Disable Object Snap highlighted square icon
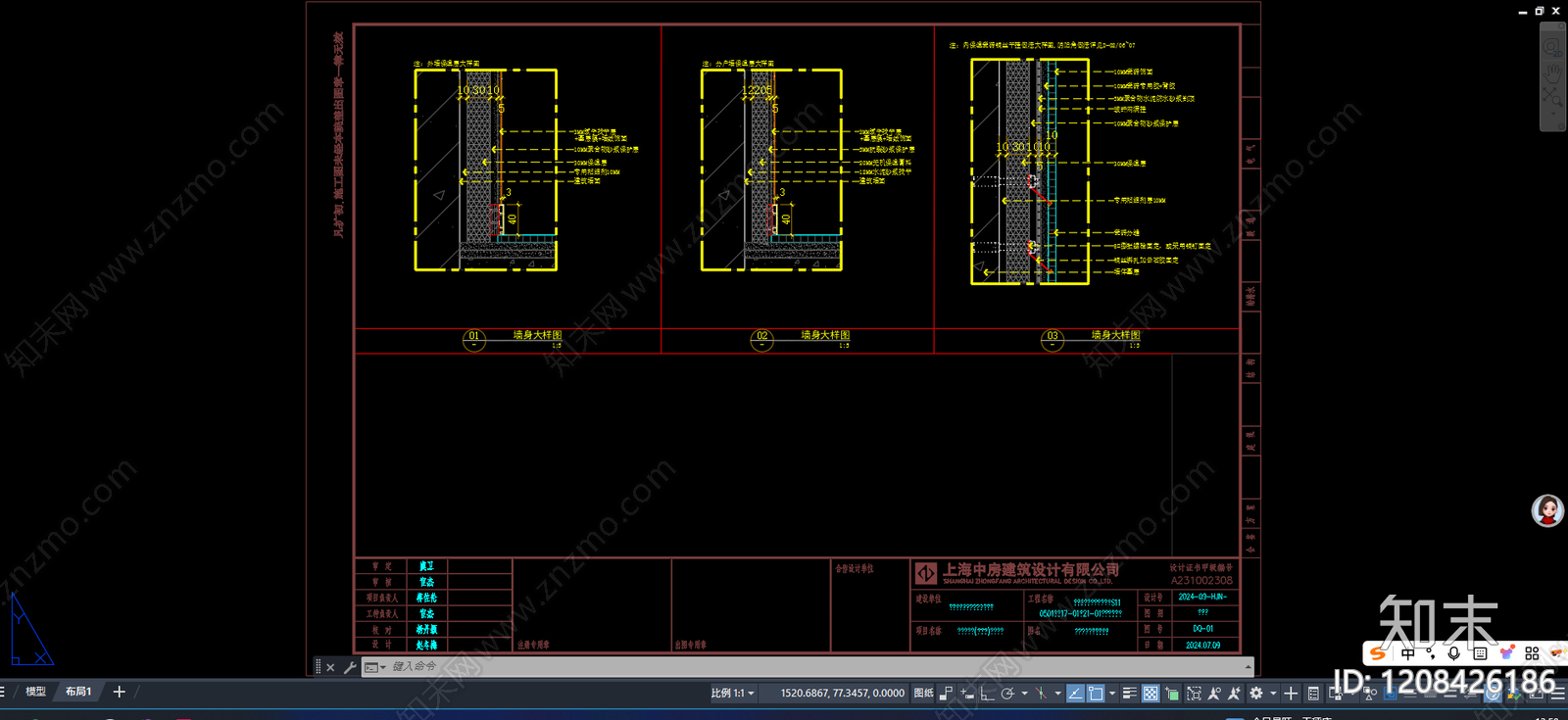Viewport: 1568px width, 720px height. [x=1096, y=693]
